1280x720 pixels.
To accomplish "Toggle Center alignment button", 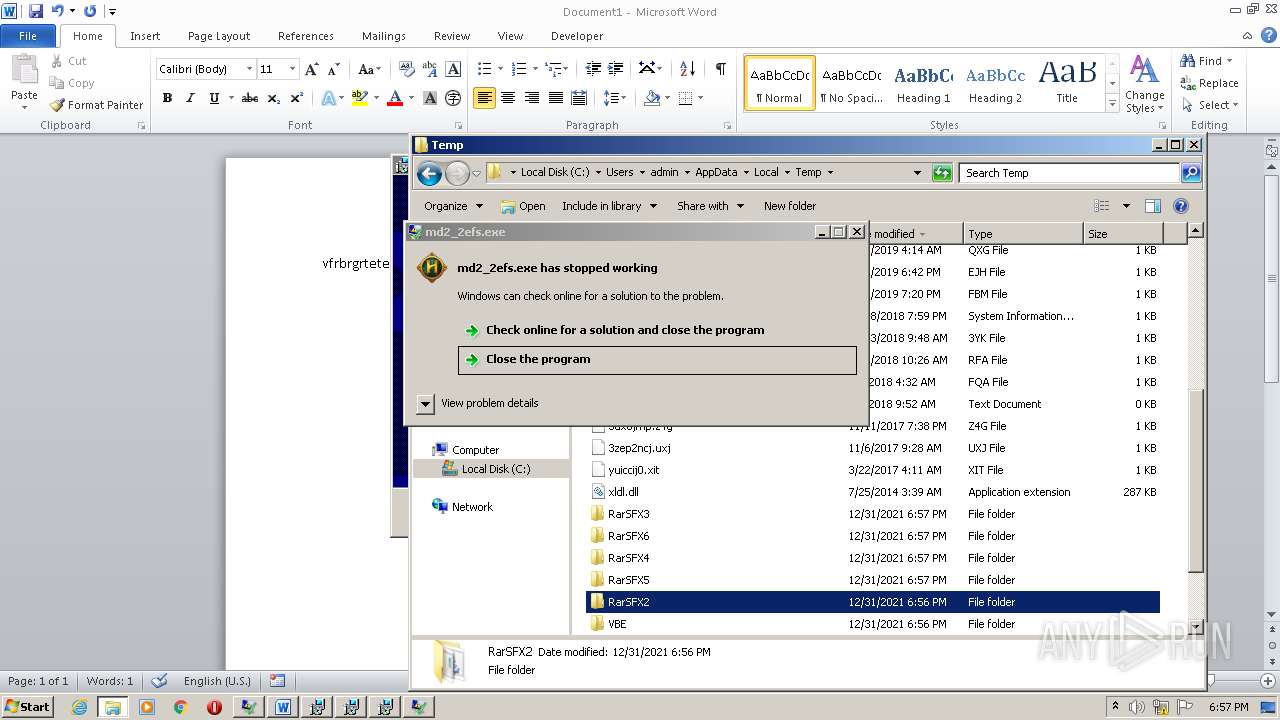I will tap(508, 98).
